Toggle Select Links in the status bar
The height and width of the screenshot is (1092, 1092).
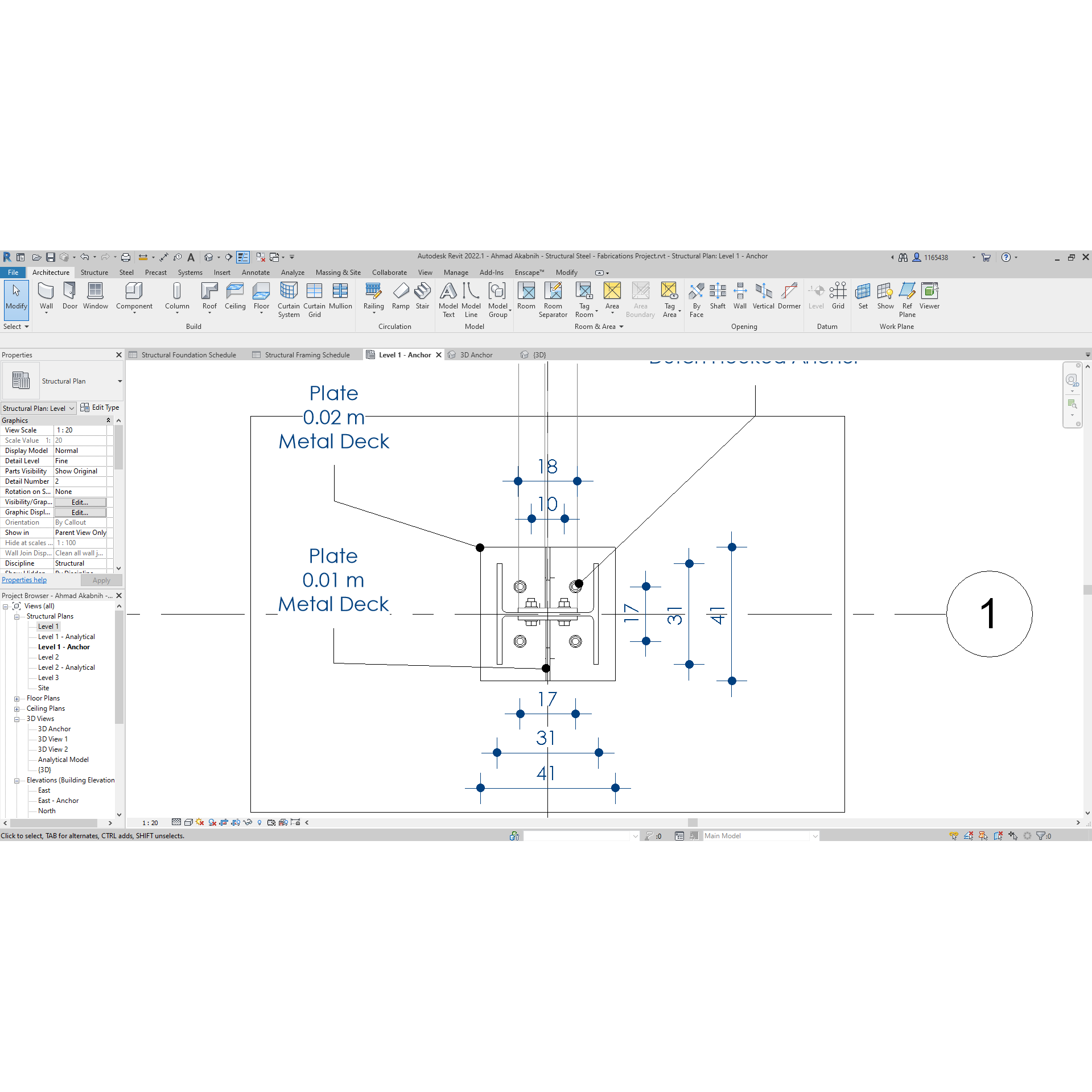pos(953,836)
